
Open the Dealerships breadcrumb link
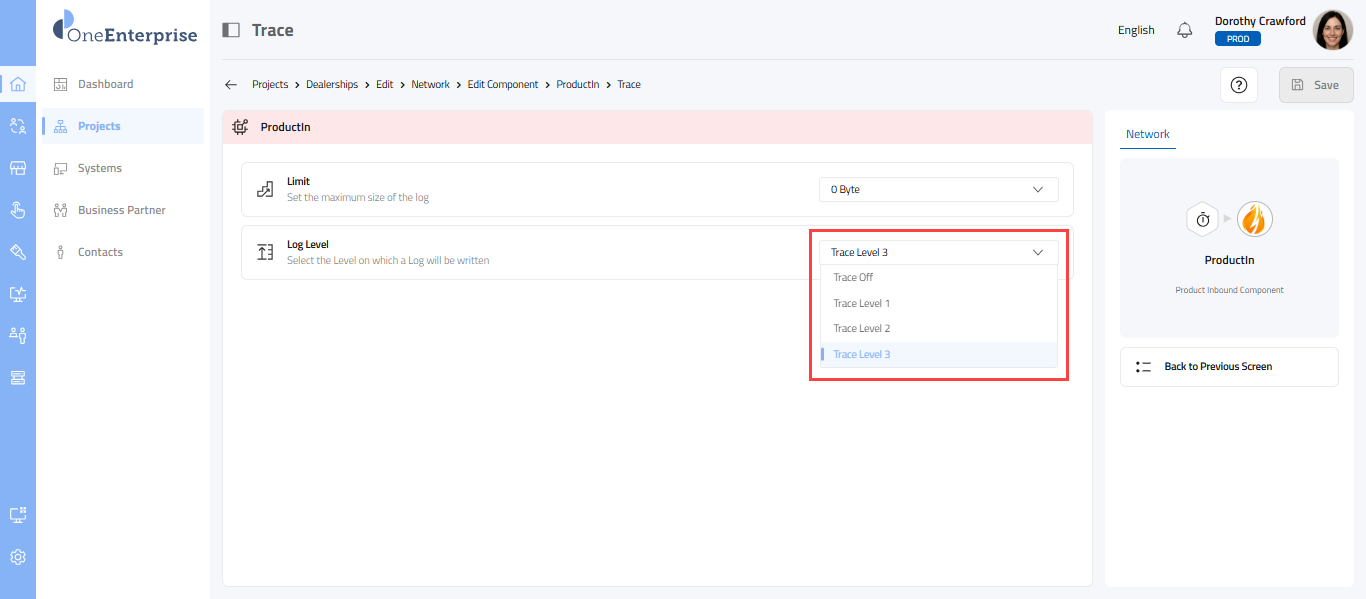[332, 85]
